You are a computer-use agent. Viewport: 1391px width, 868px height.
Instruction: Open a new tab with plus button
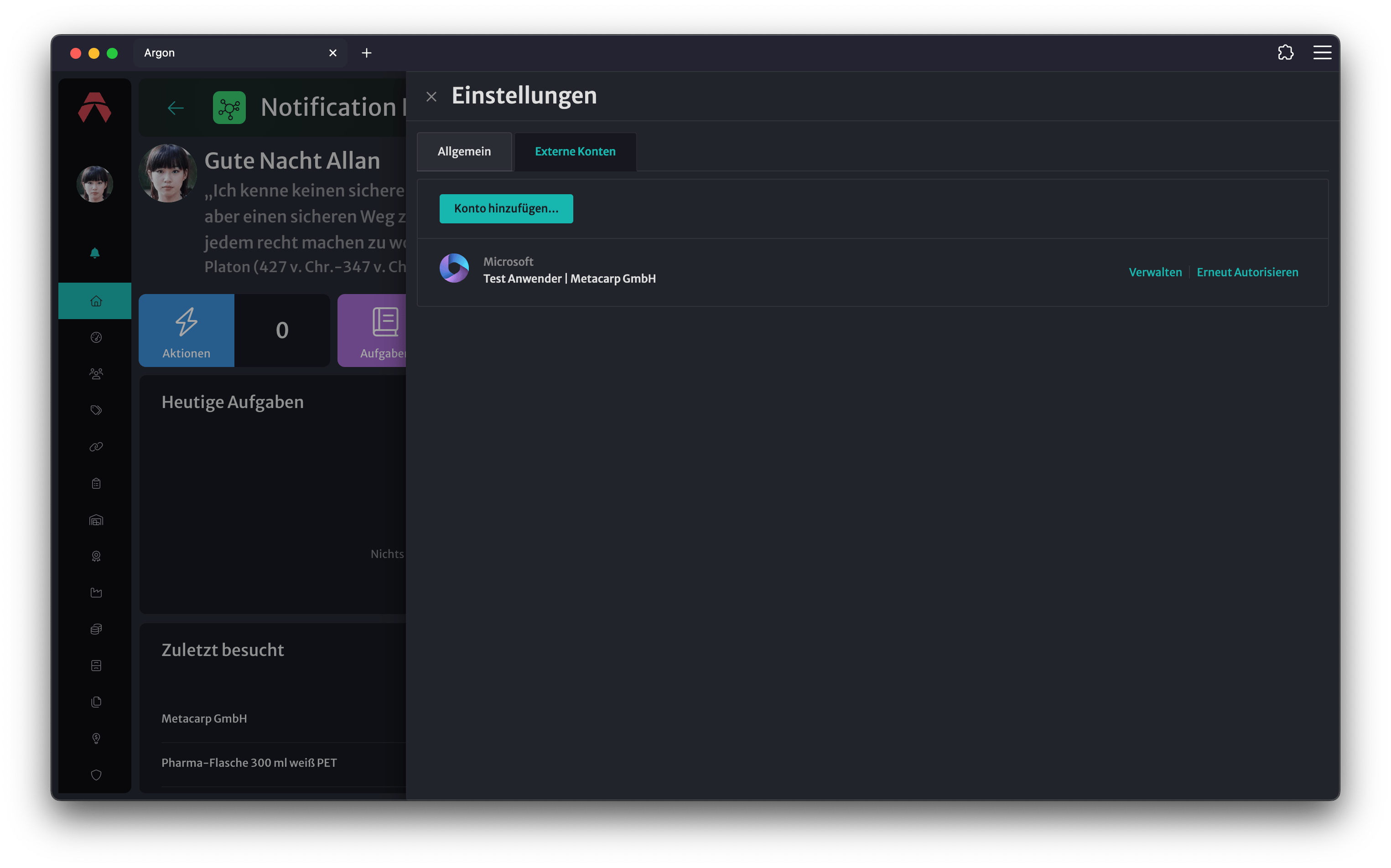366,53
